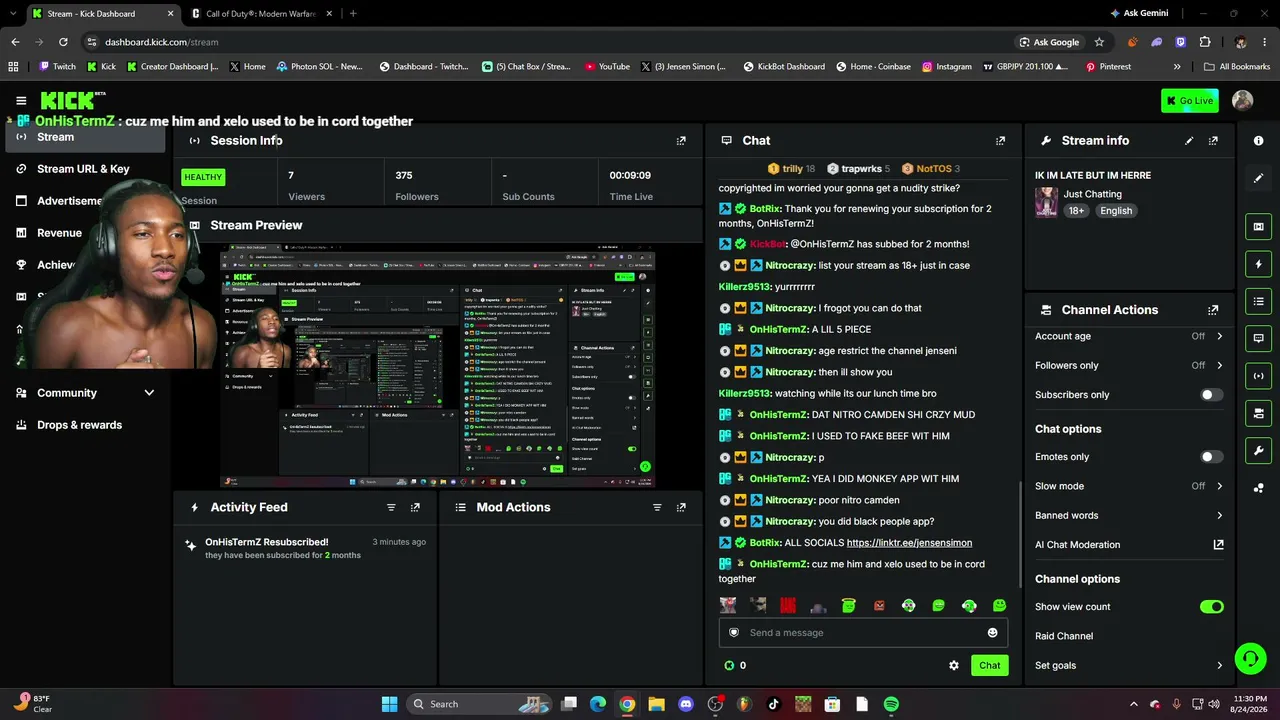Open Spotify from the taskbar
Viewport: 1280px width, 720px height.
(891, 704)
